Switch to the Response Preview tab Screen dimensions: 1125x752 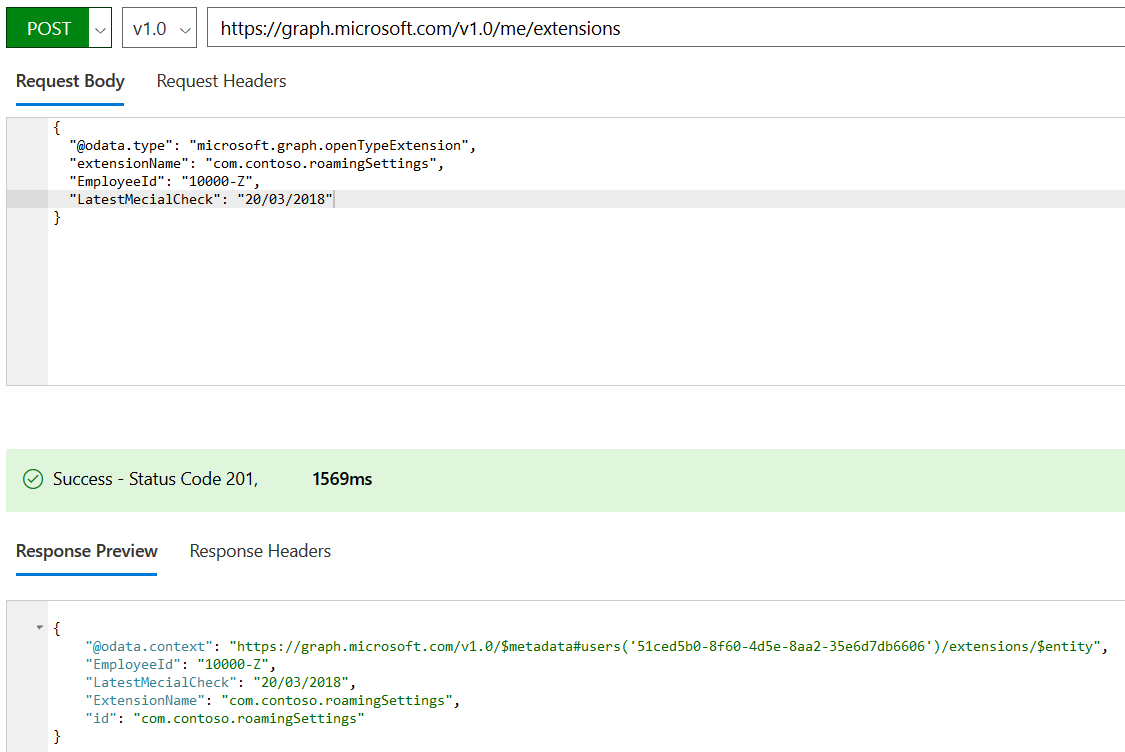coord(86,551)
